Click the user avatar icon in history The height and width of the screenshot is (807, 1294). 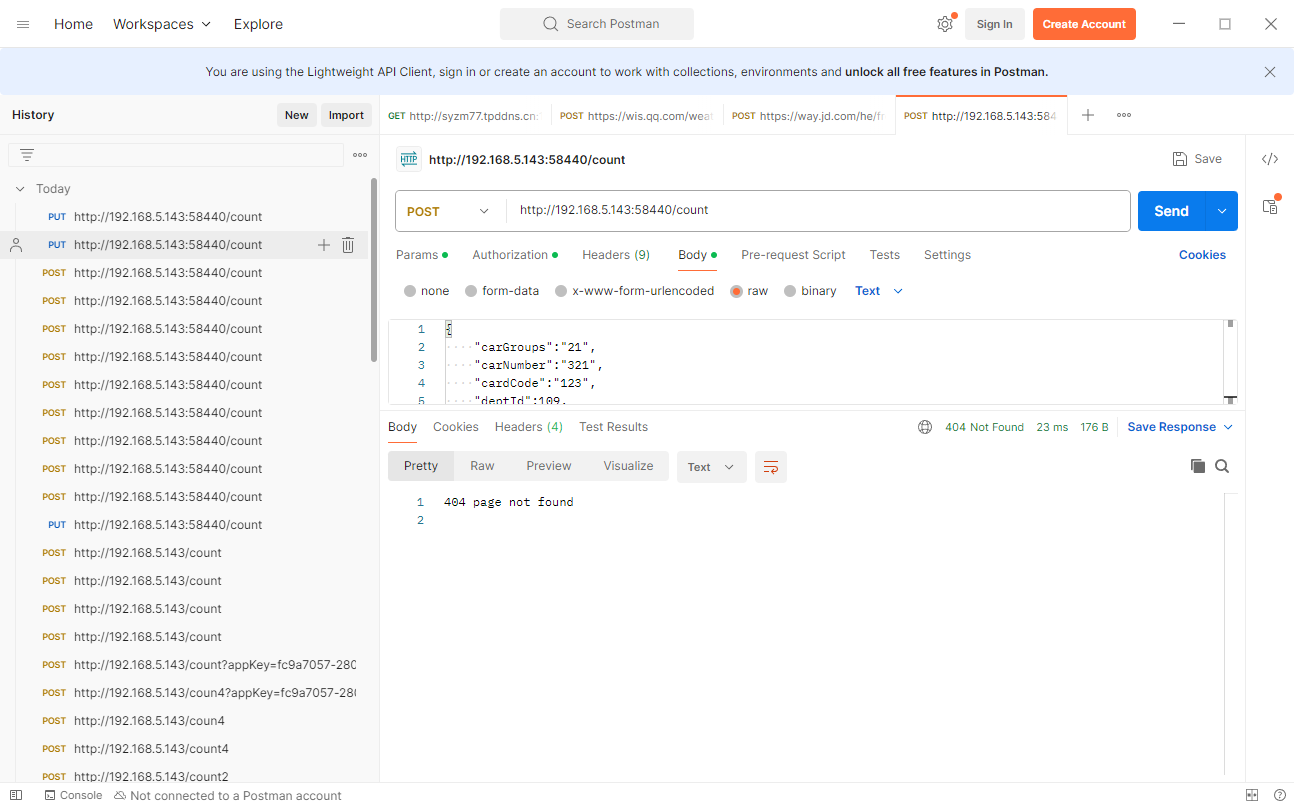point(16,245)
